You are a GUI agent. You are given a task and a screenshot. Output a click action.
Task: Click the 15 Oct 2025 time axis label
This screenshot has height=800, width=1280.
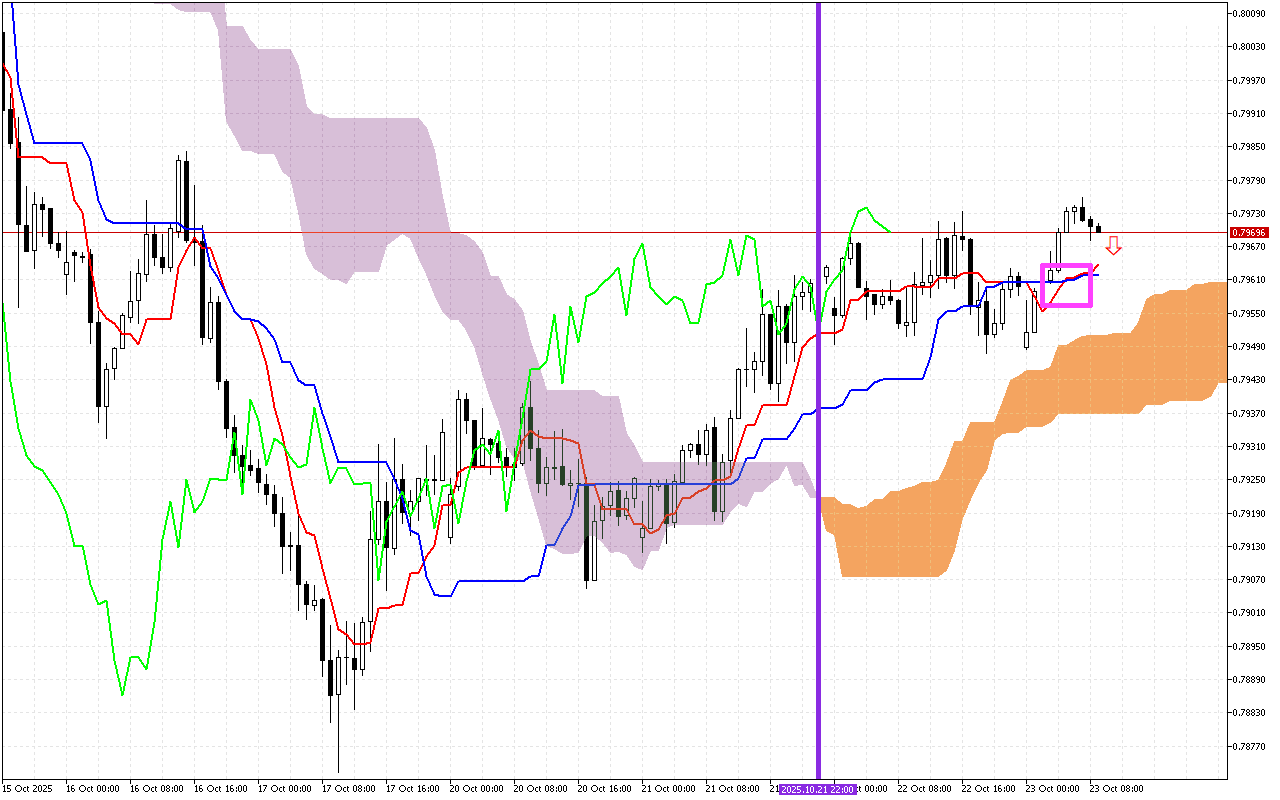pyautogui.click(x=27, y=789)
